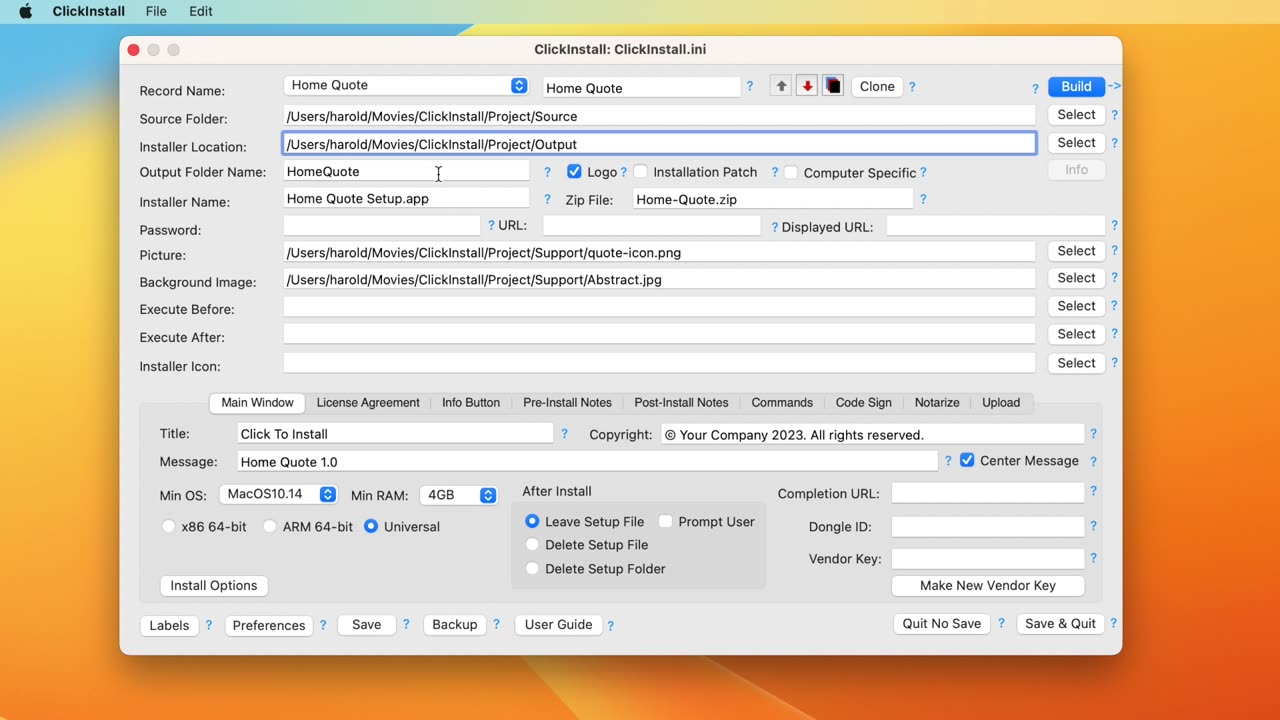Open help for Output Folder Name
The image size is (1280, 720).
547,172
